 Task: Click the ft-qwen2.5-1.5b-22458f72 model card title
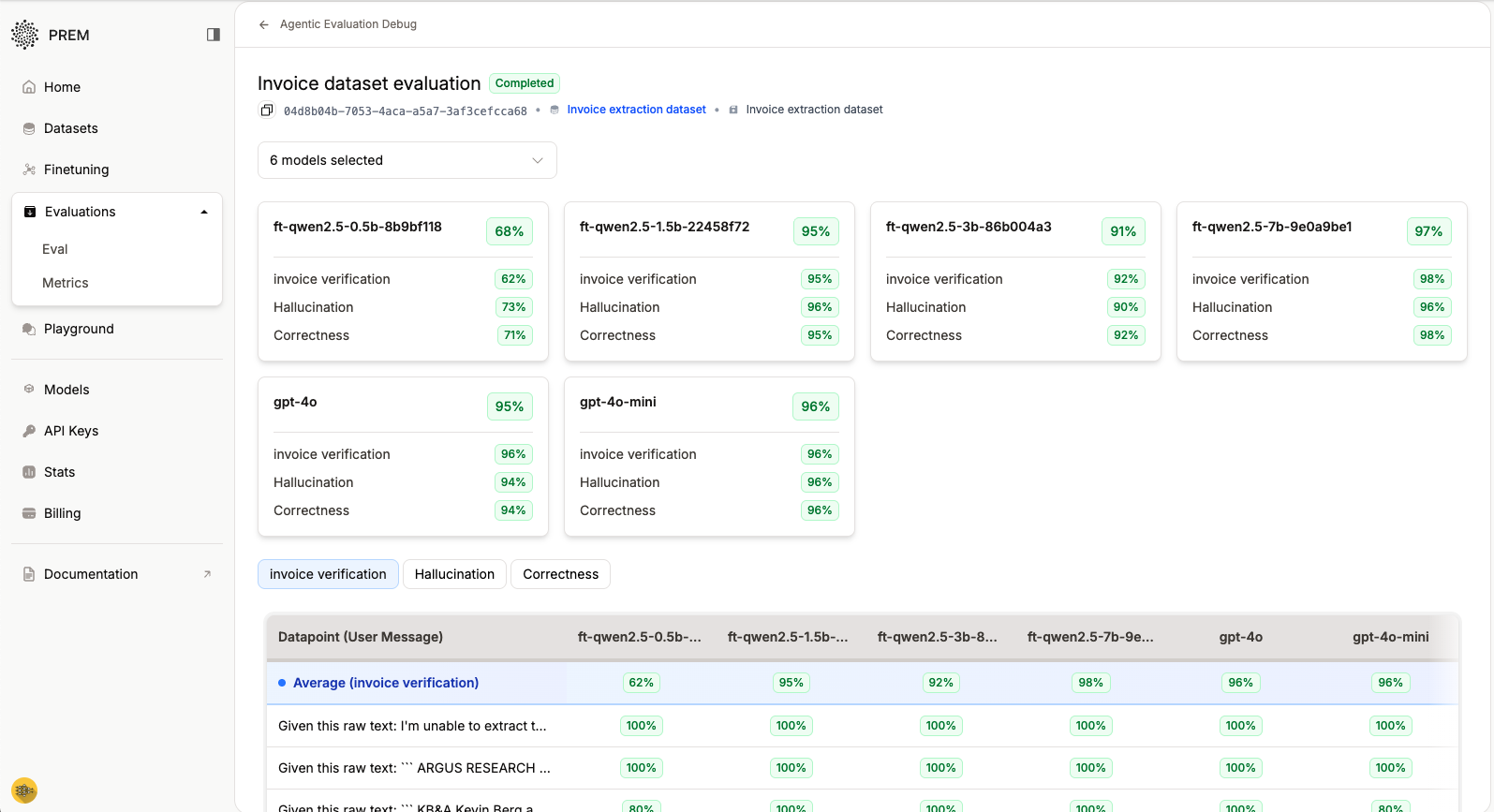tap(664, 227)
